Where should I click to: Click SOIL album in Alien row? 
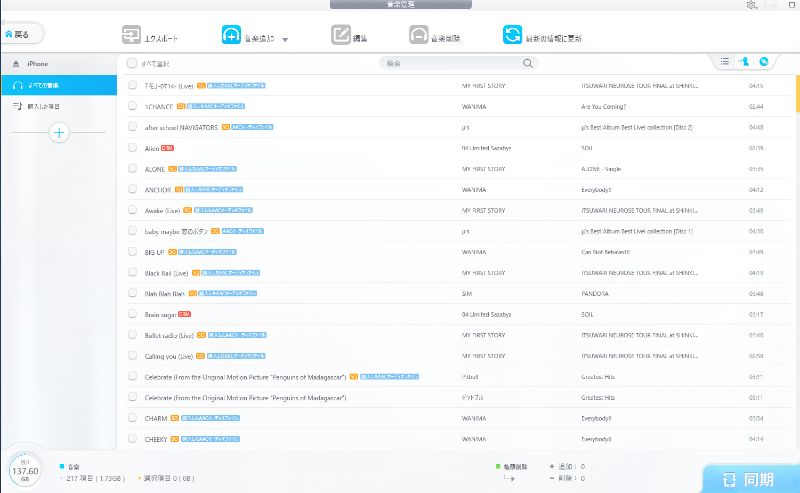587,148
